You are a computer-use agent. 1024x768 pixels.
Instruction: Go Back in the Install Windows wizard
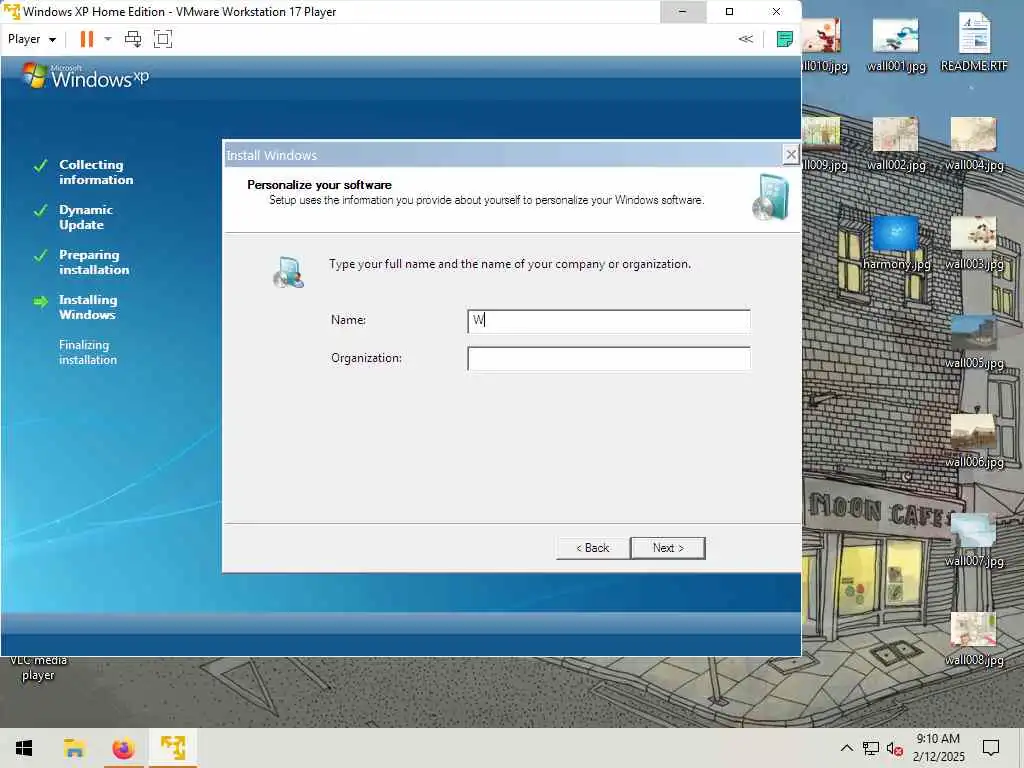coord(592,548)
